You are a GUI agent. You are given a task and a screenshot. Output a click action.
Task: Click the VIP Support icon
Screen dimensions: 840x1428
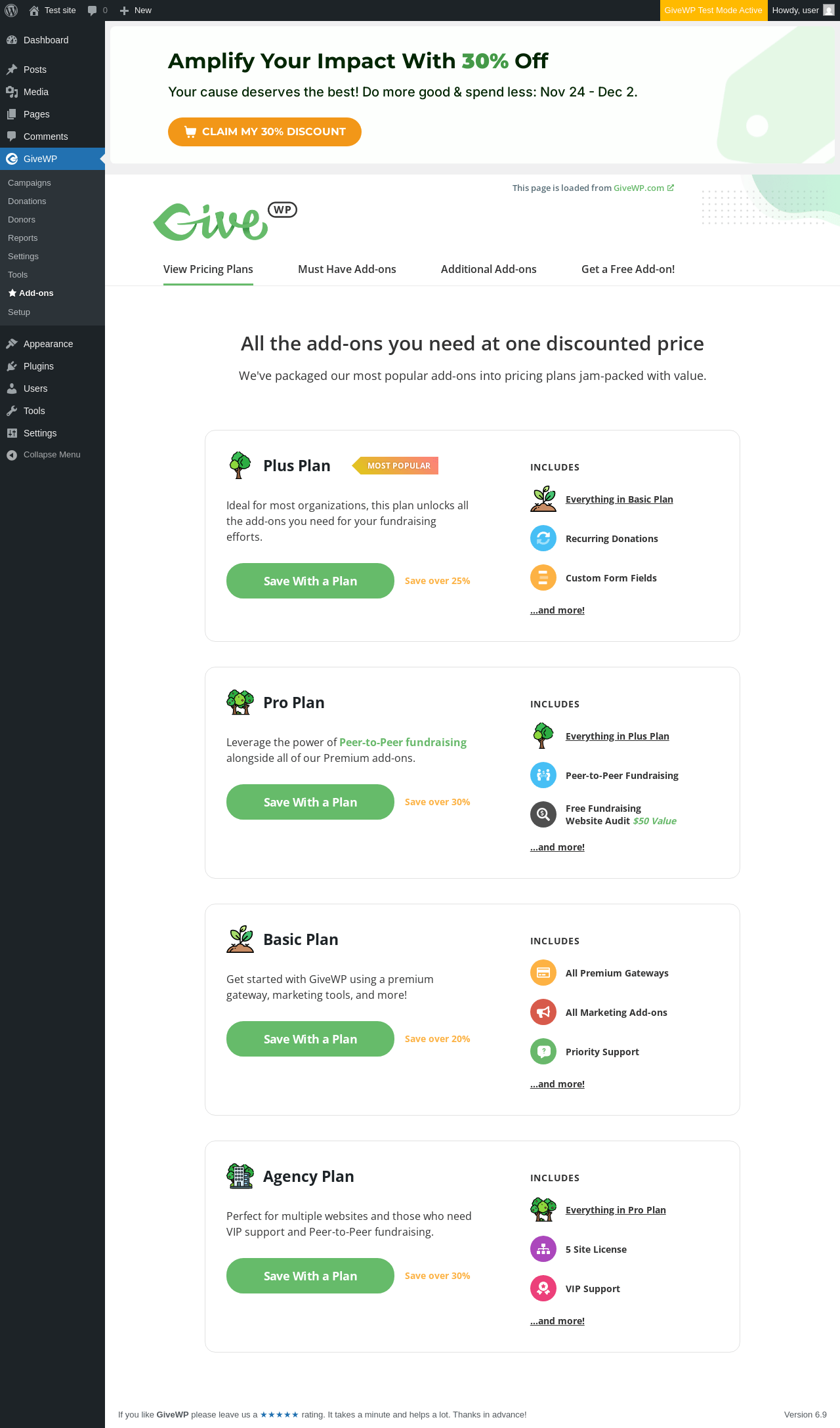coord(543,1289)
